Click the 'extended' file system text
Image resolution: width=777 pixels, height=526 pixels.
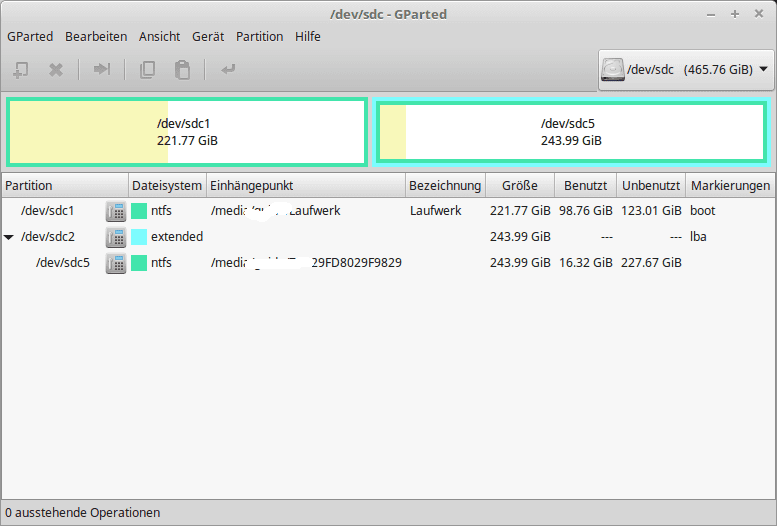coord(177,236)
